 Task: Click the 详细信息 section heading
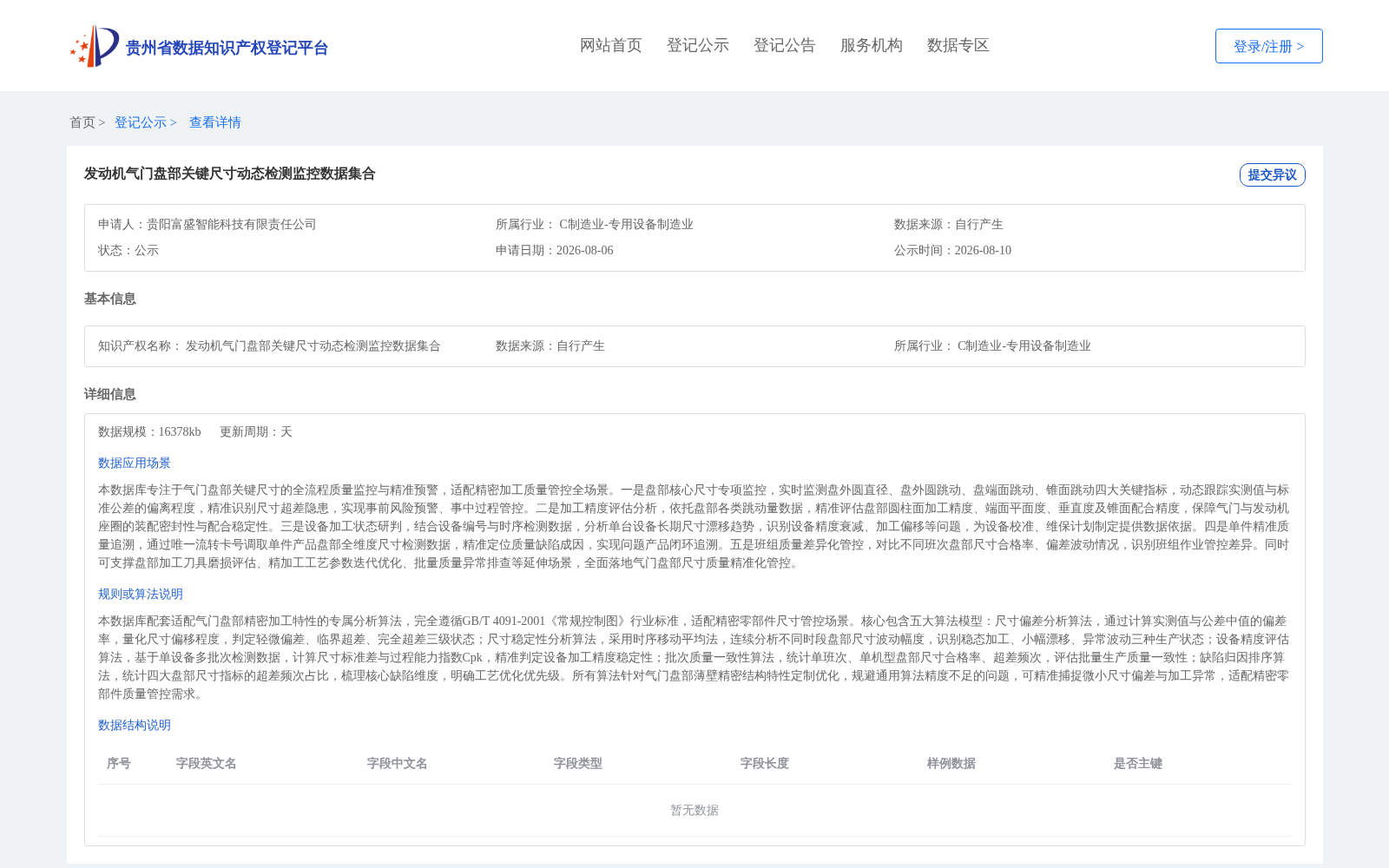tap(110, 394)
